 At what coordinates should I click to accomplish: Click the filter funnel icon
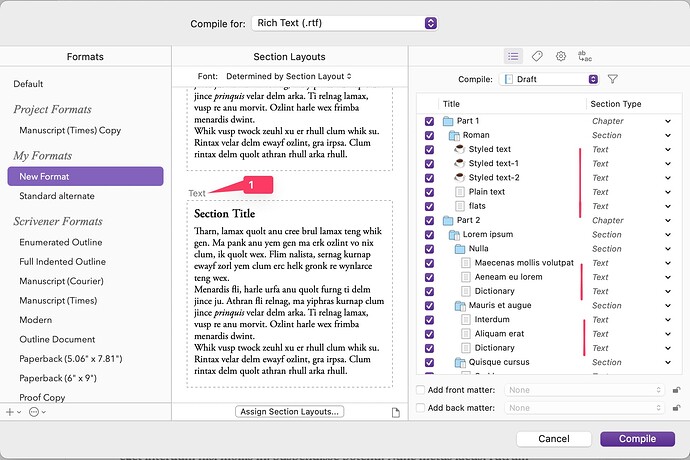[x=613, y=79]
